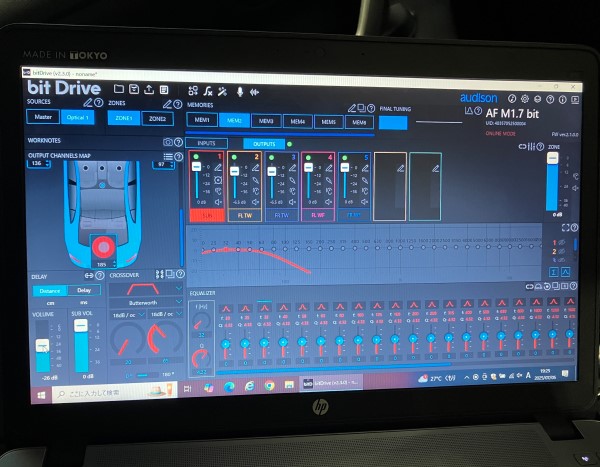
Task: Select memory MEM1
Action: (202, 119)
